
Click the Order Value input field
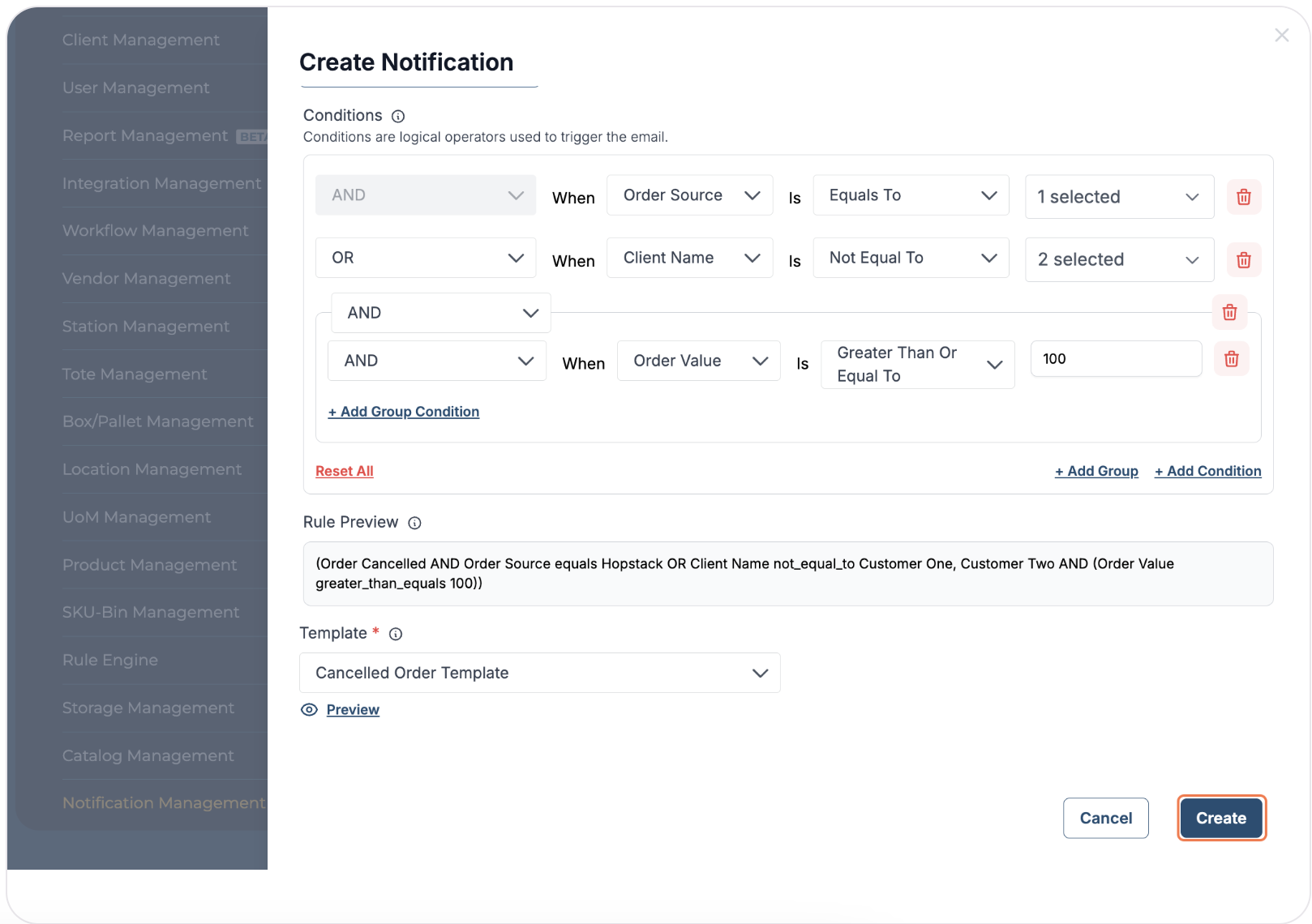coord(1115,359)
